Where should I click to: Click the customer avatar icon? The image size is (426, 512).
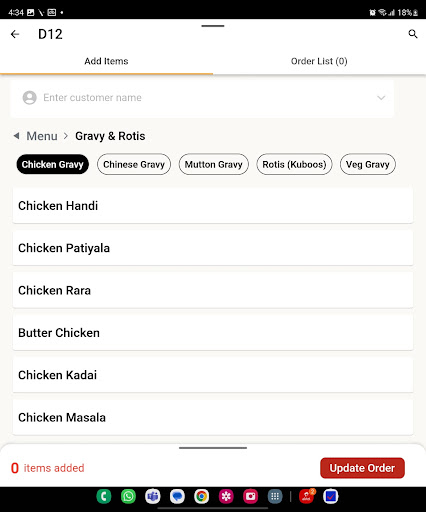[29, 98]
